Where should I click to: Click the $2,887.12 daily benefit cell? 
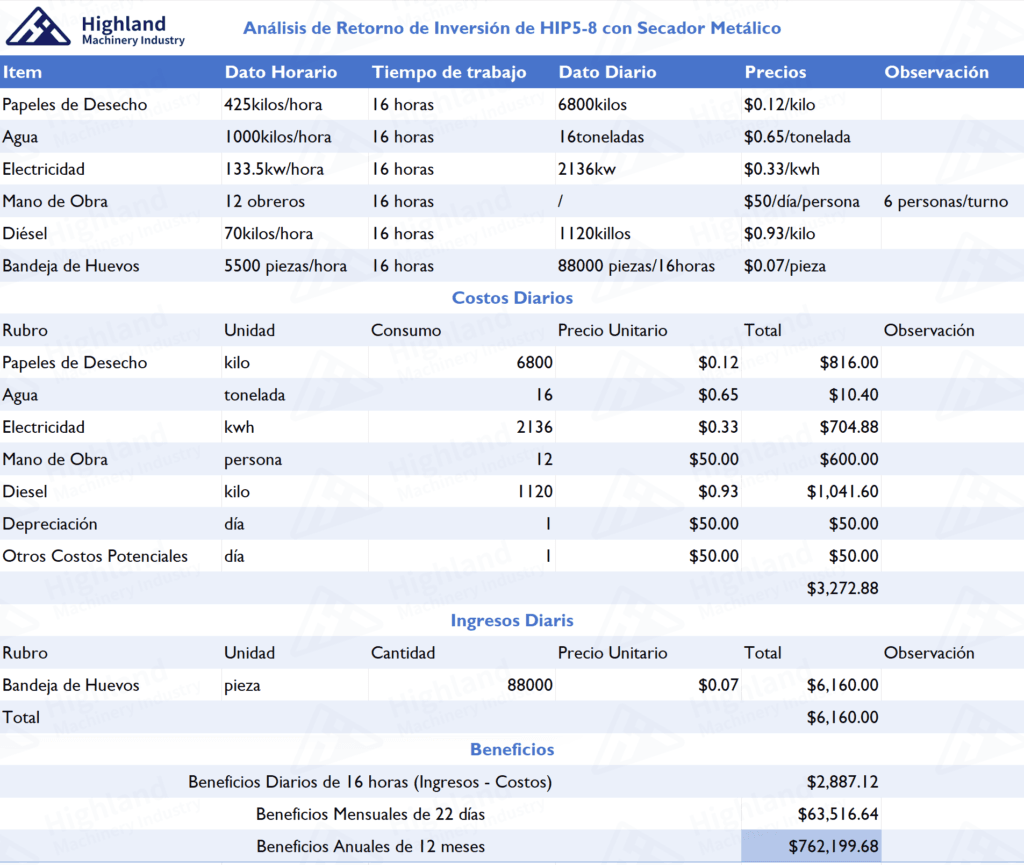click(842, 782)
